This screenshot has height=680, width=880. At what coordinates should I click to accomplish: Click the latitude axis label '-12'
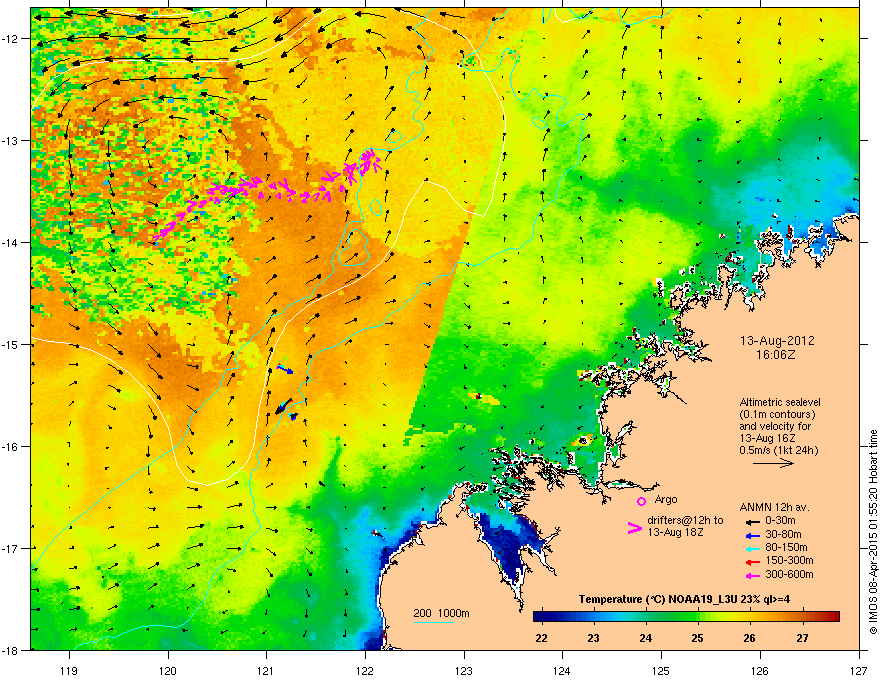tap(10, 39)
